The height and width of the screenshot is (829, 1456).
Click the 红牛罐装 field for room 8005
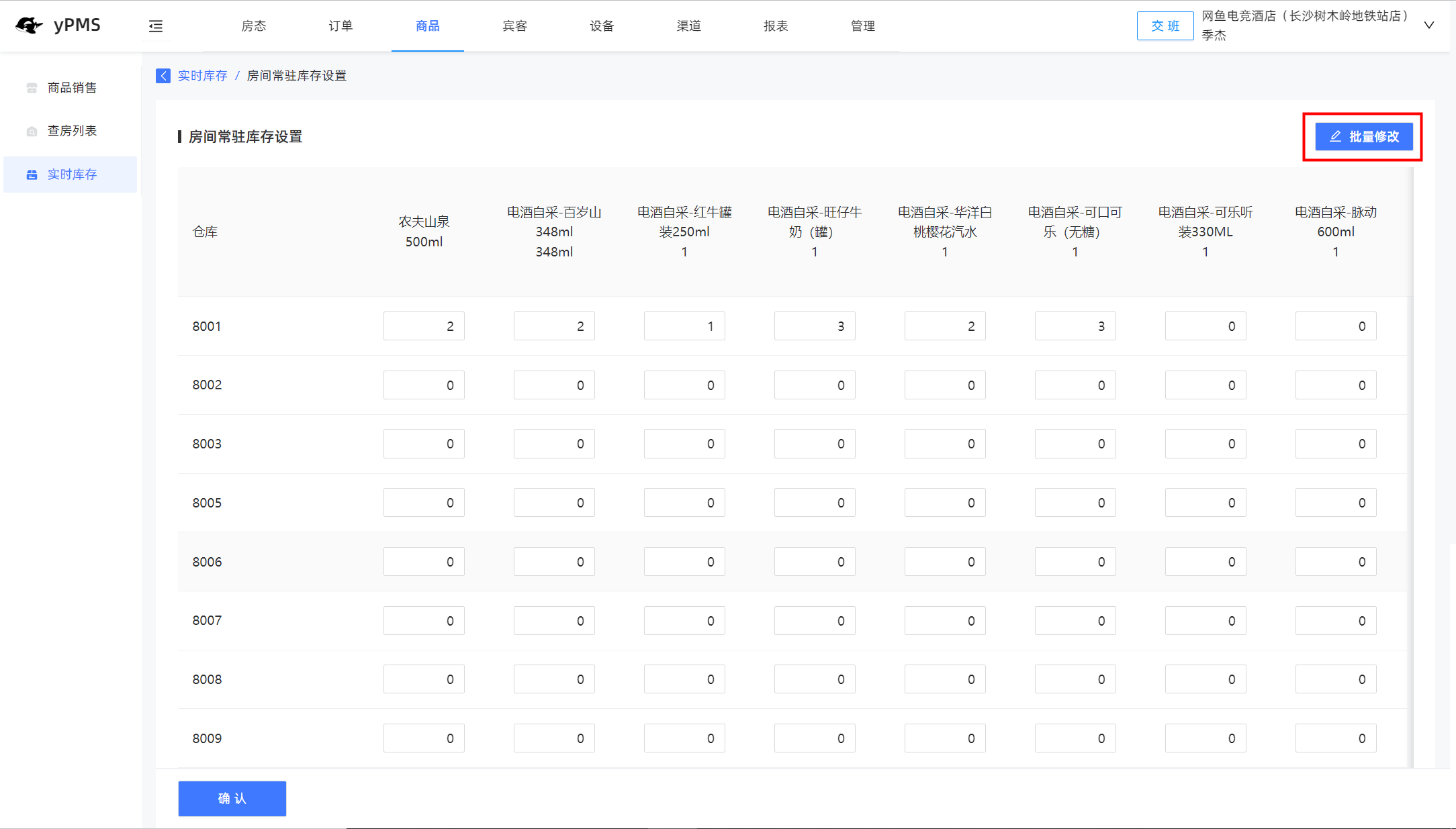[x=684, y=503]
